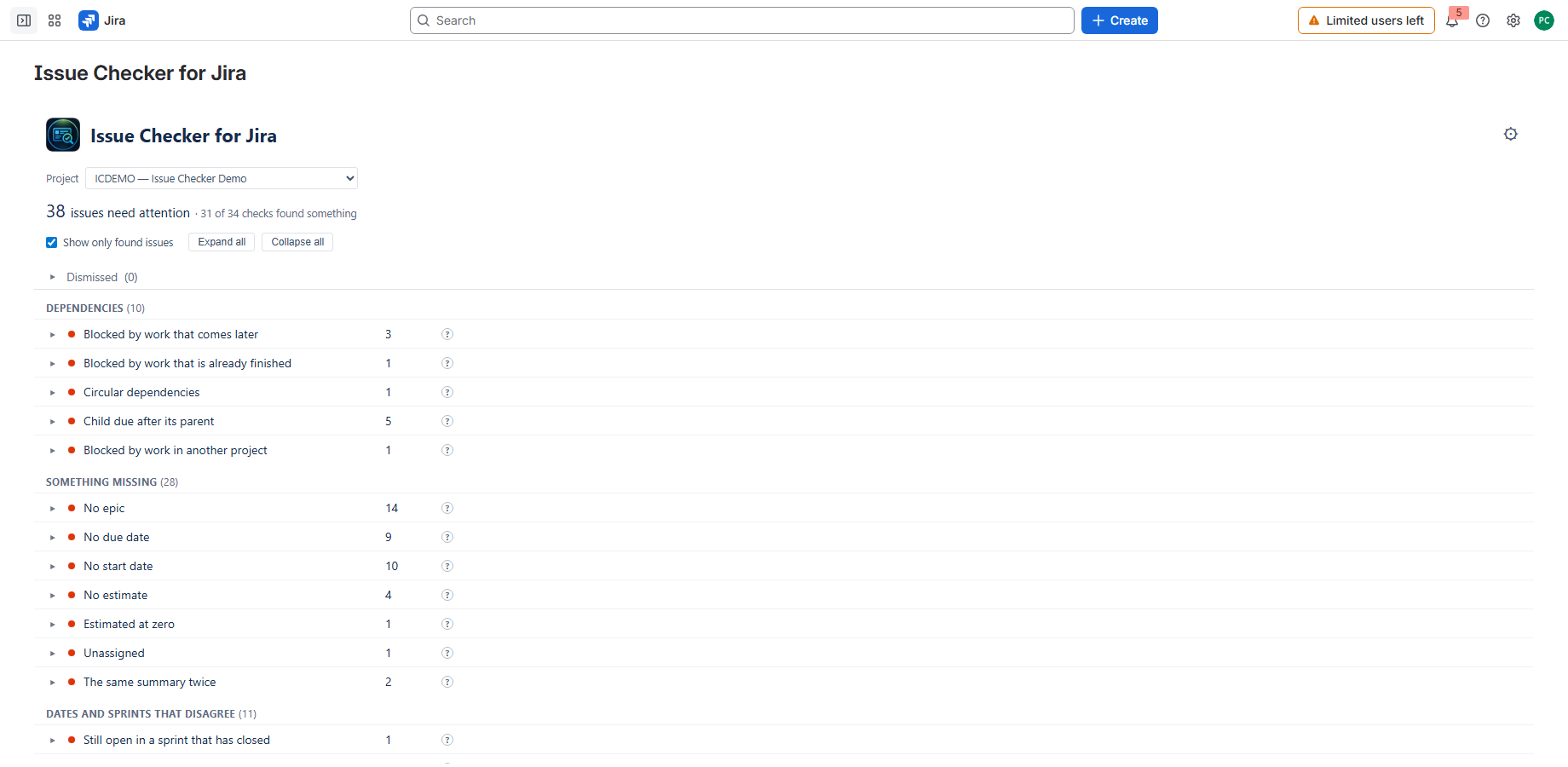Show help for 'No start date' check

tap(447, 566)
